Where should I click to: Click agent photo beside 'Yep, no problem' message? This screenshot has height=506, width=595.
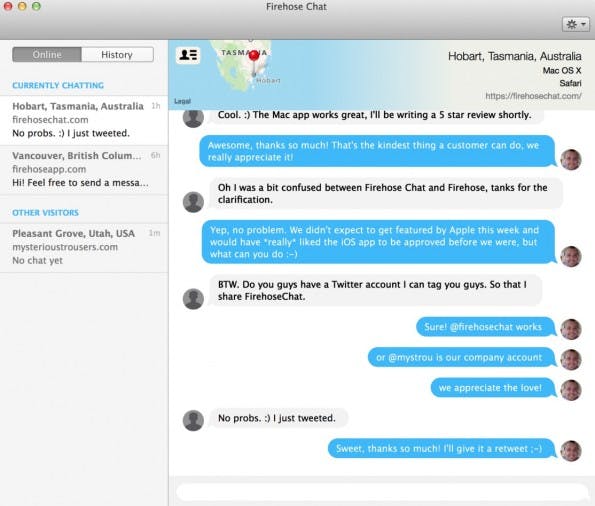pos(571,257)
